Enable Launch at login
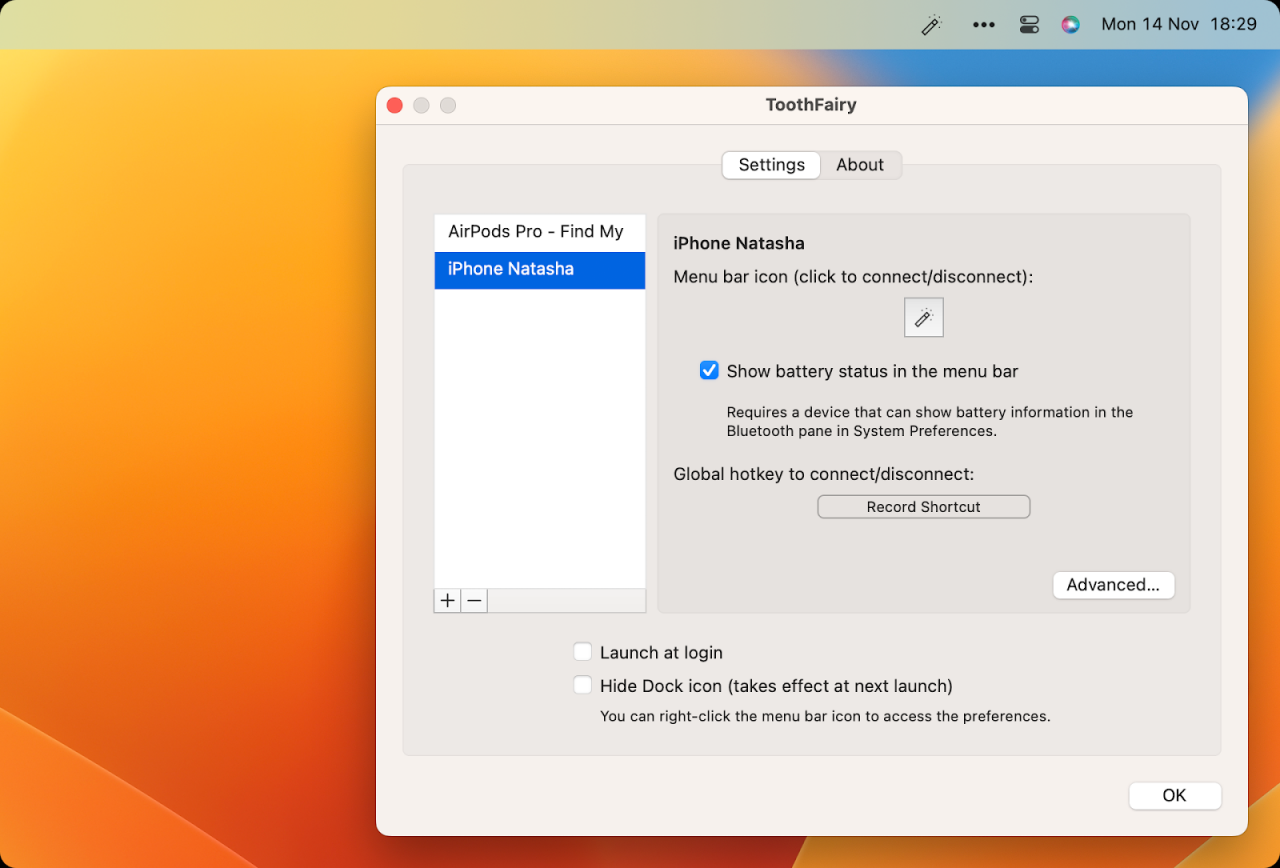Image resolution: width=1280 pixels, height=868 pixels. [x=583, y=653]
